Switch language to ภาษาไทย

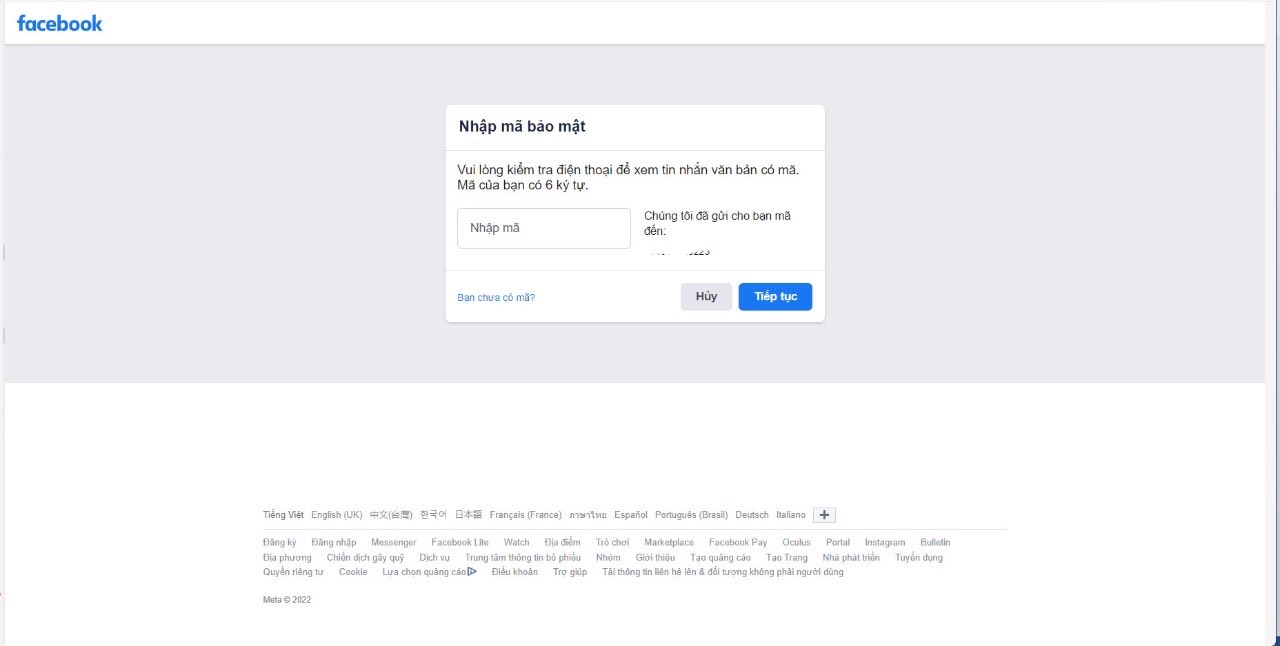[x=588, y=515]
